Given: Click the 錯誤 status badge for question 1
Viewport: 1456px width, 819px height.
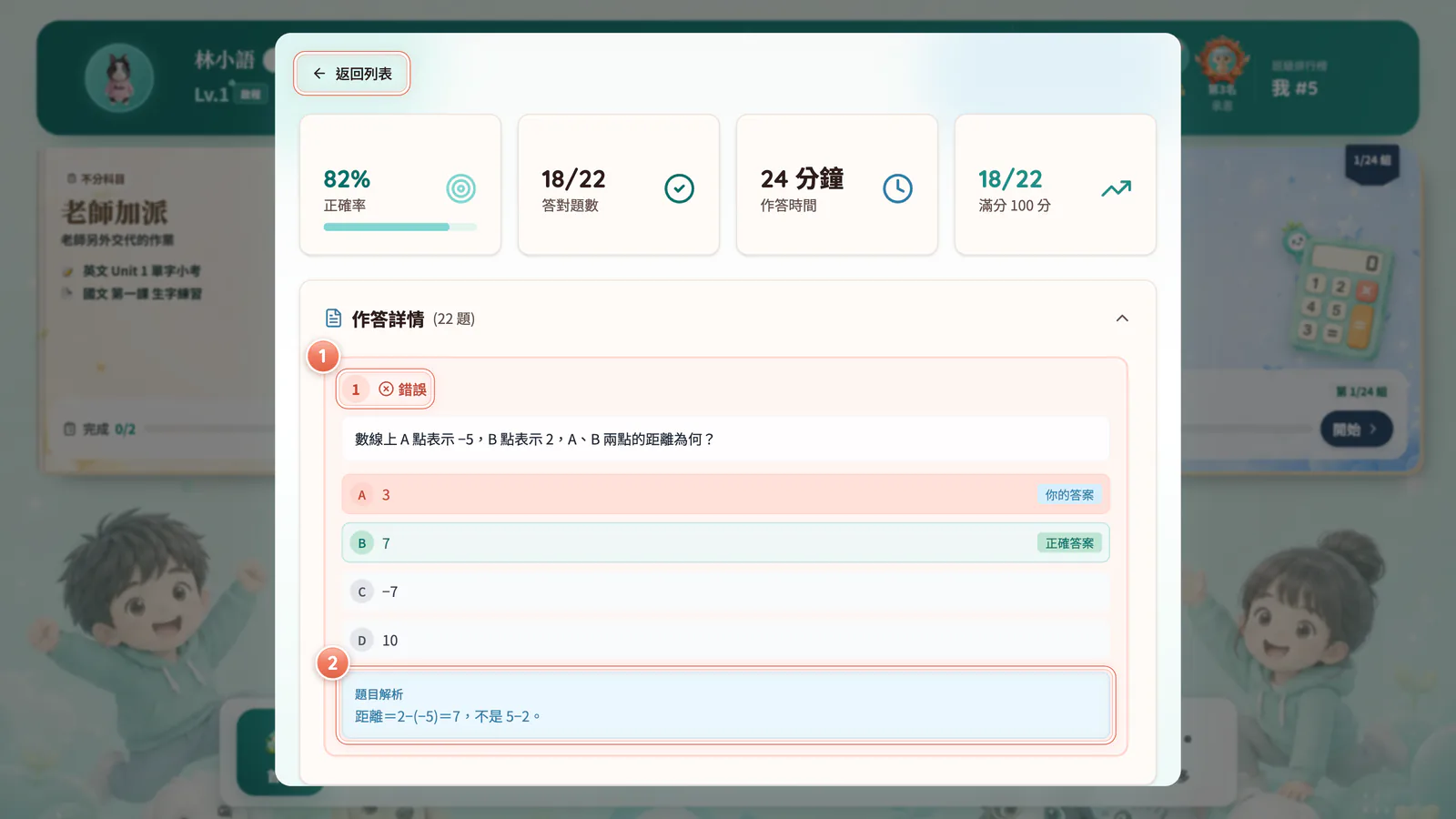Looking at the screenshot, I should [402, 389].
